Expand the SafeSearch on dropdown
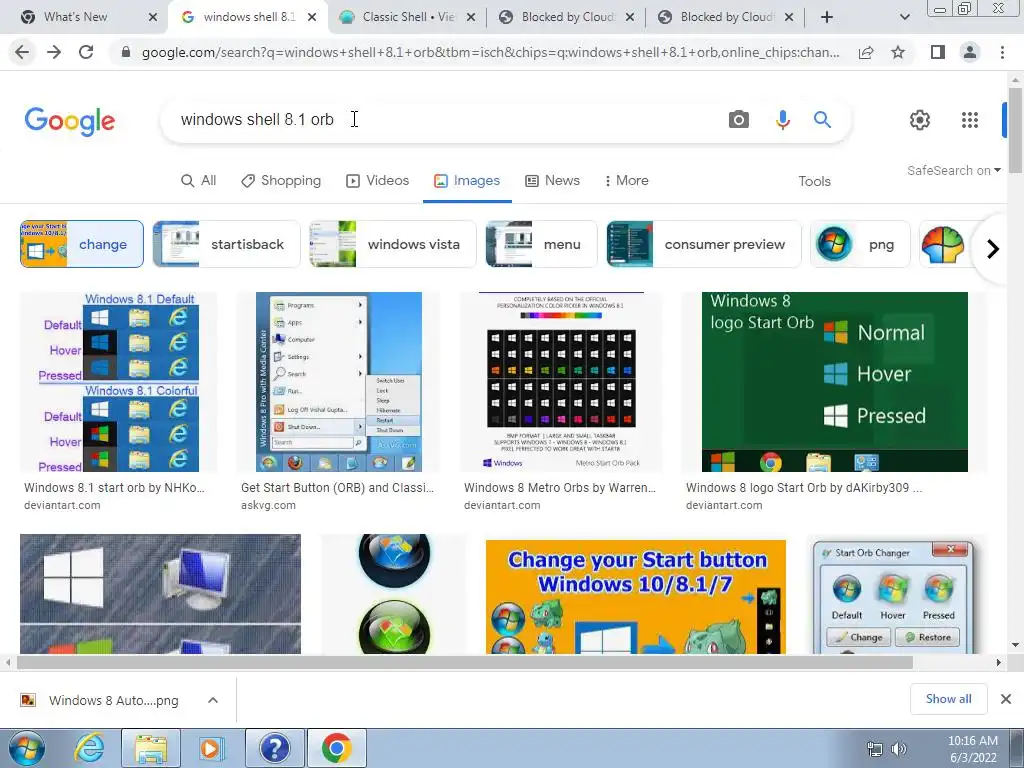This screenshot has height=768, width=1024. coord(953,170)
